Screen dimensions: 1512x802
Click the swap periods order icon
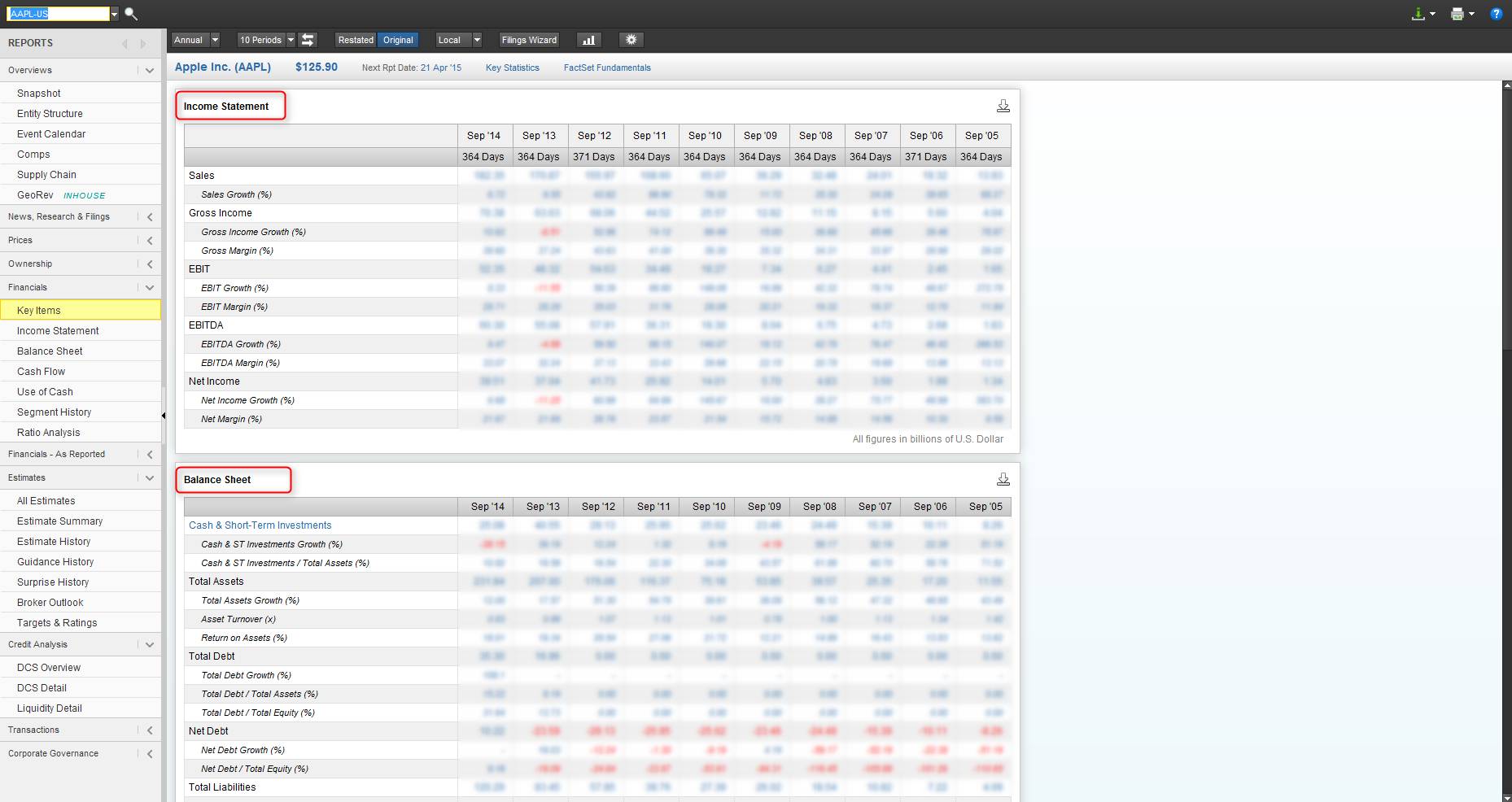click(308, 40)
